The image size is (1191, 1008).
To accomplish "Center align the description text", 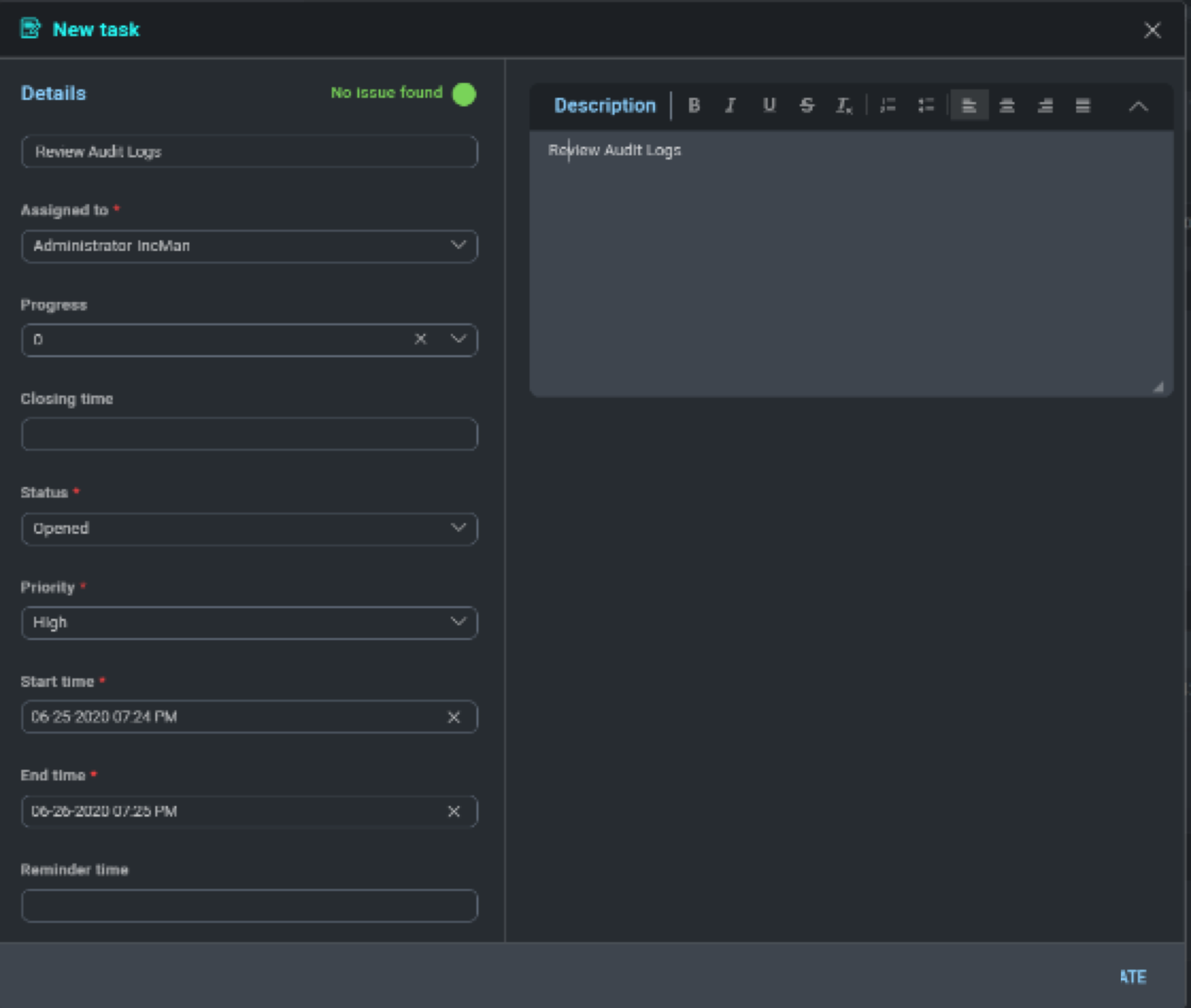I will 1007,106.
